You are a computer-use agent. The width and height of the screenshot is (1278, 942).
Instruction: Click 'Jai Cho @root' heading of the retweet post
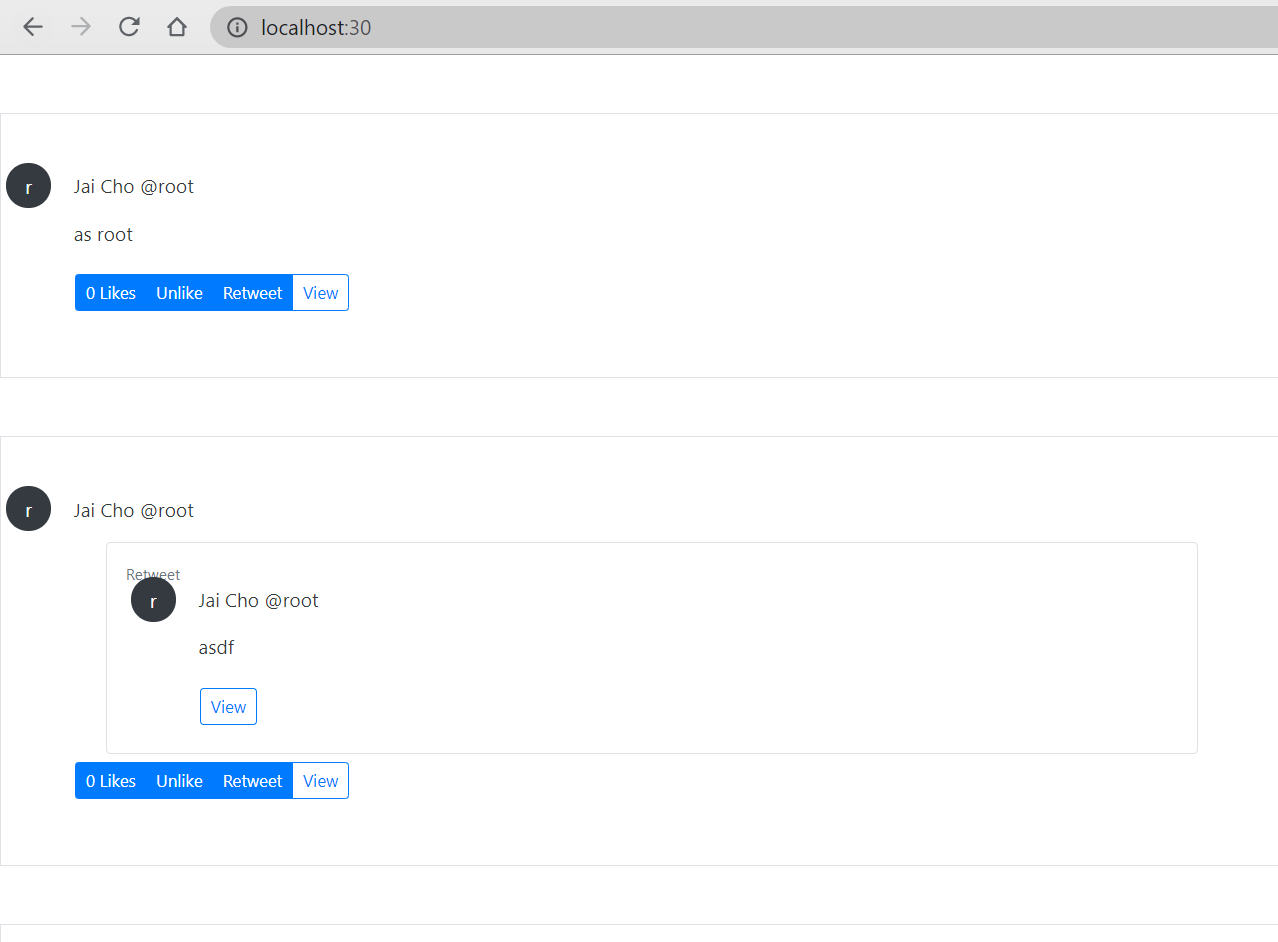[x=134, y=511]
